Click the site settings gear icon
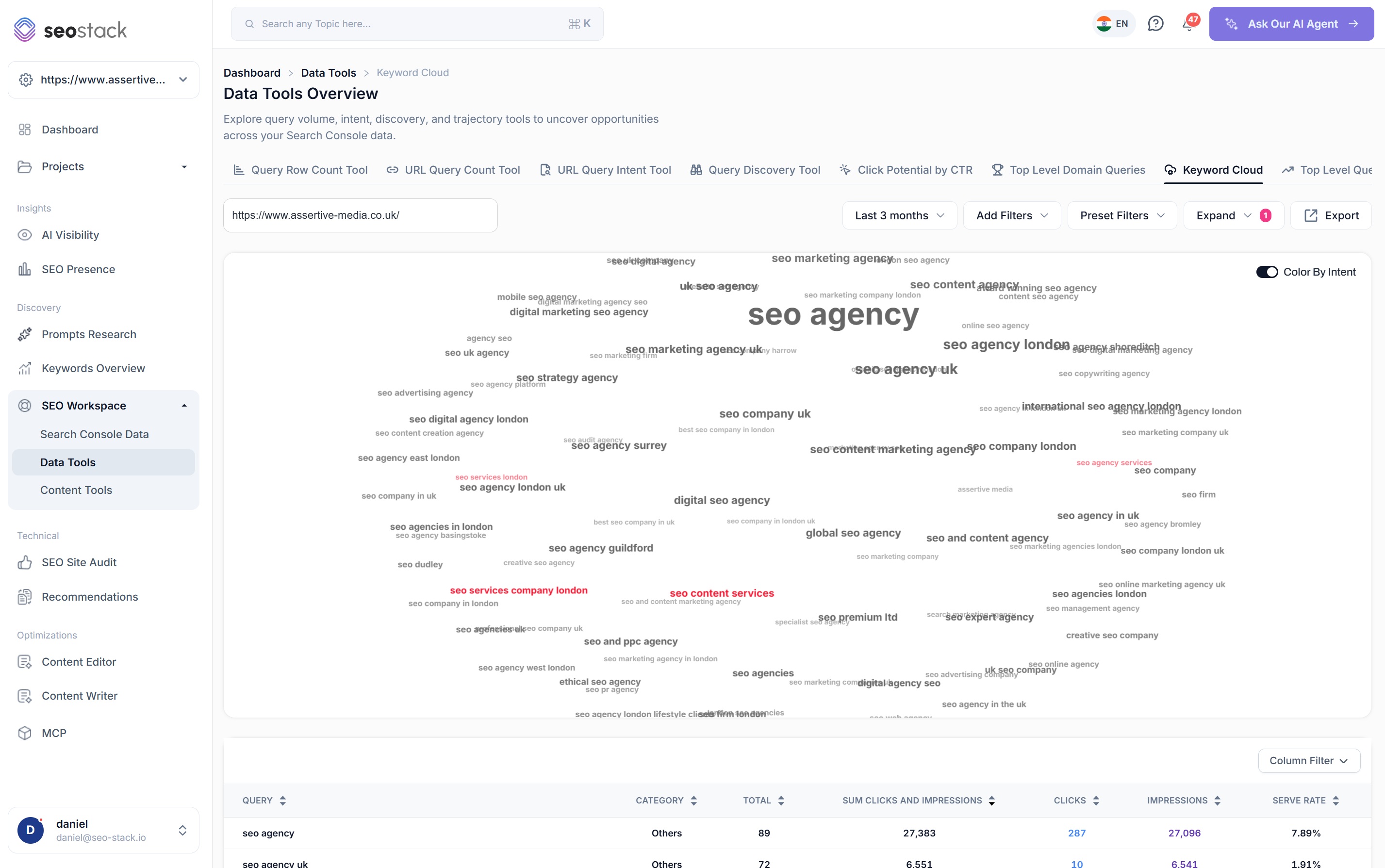1385x868 pixels. click(x=25, y=79)
